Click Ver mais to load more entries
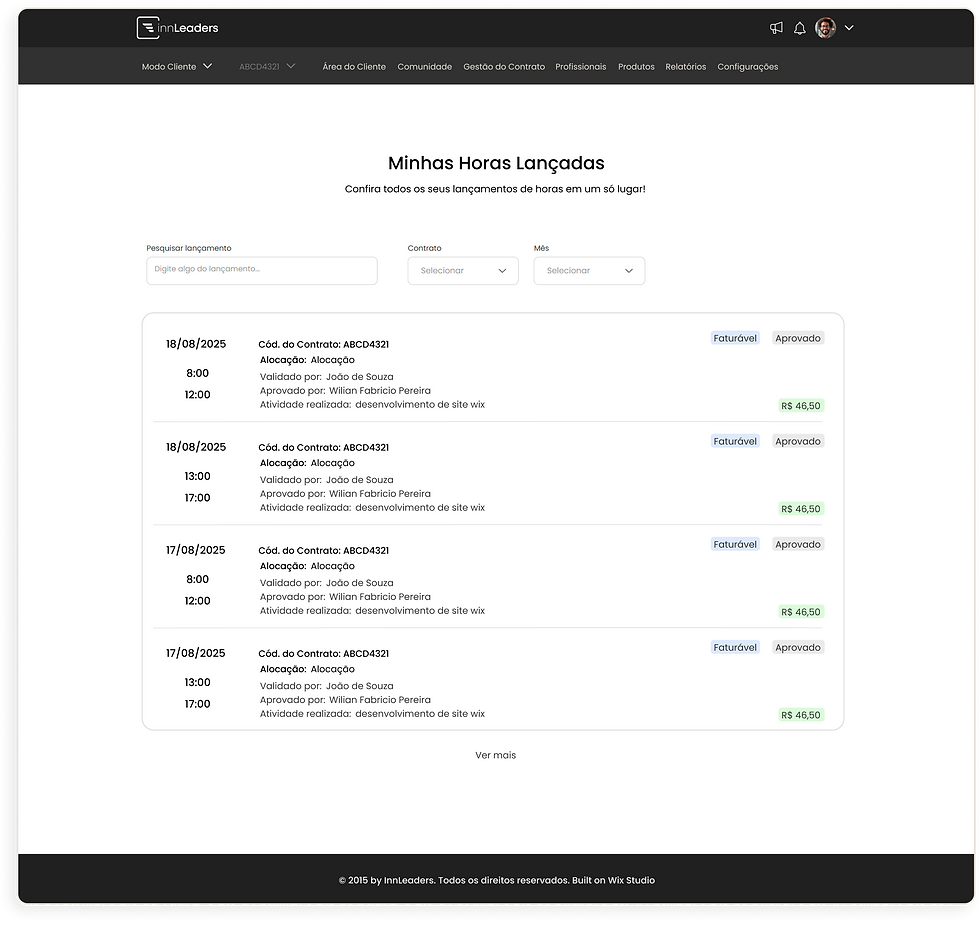The height and width of the screenshot is (926, 980). pyautogui.click(x=496, y=755)
